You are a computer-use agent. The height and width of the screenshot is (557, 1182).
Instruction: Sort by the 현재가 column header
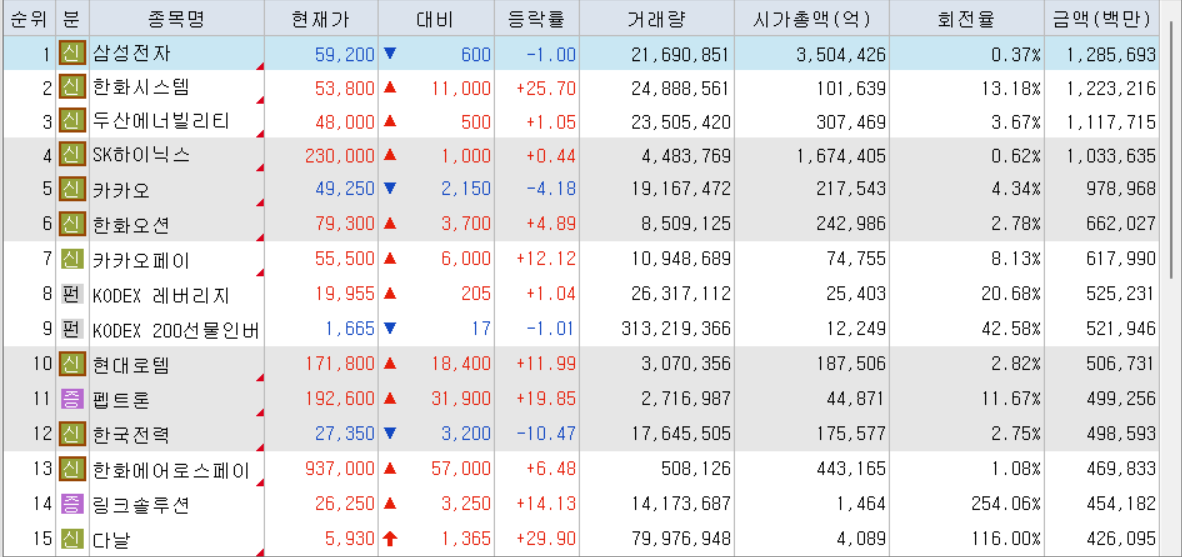pyautogui.click(x=322, y=19)
